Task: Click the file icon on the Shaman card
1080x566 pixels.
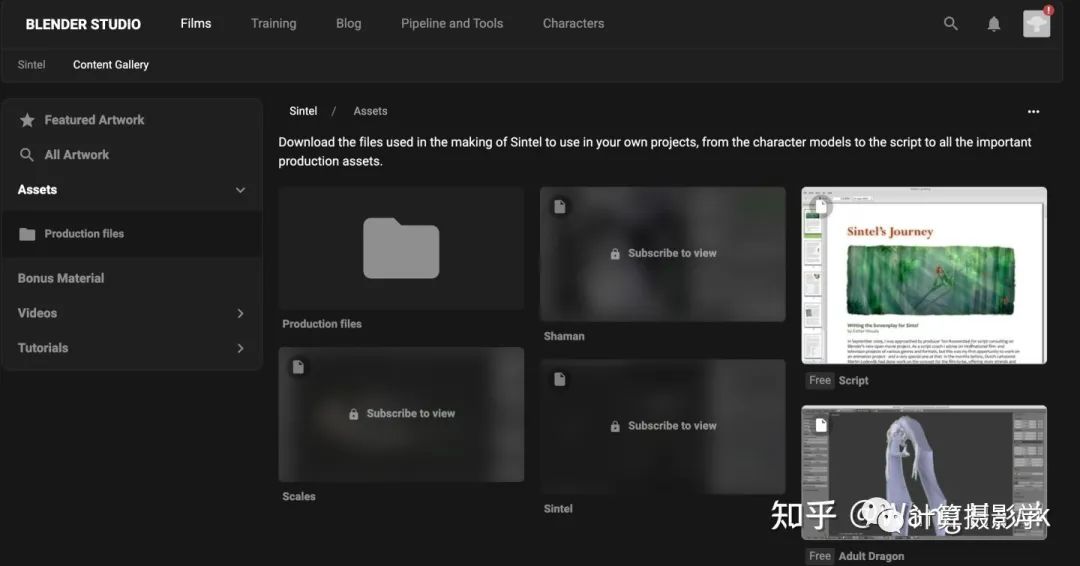Action: coord(559,207)
